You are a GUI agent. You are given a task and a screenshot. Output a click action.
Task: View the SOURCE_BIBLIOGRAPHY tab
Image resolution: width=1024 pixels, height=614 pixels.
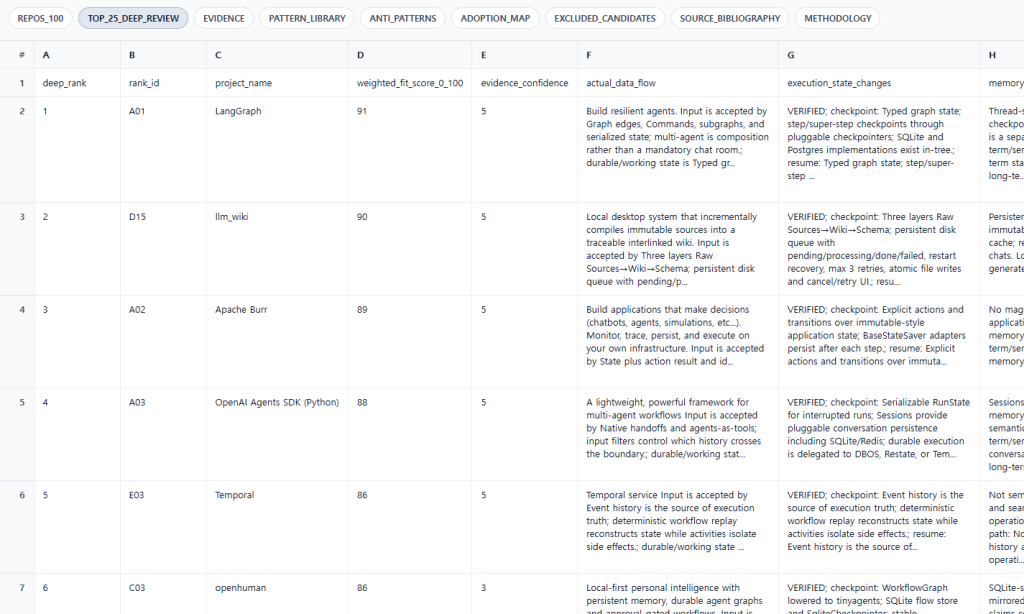pyautogui.click(x=729, y=18)
